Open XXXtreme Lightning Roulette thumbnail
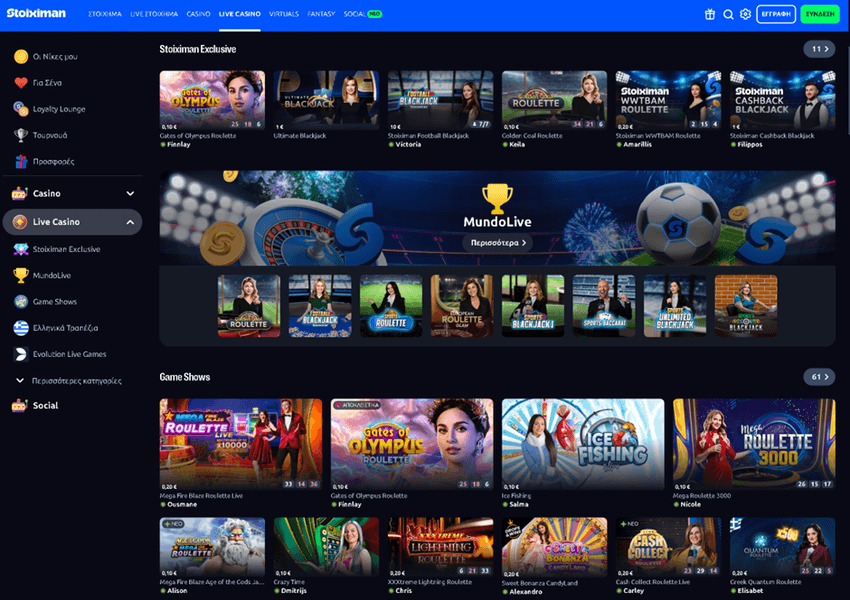 441,546
